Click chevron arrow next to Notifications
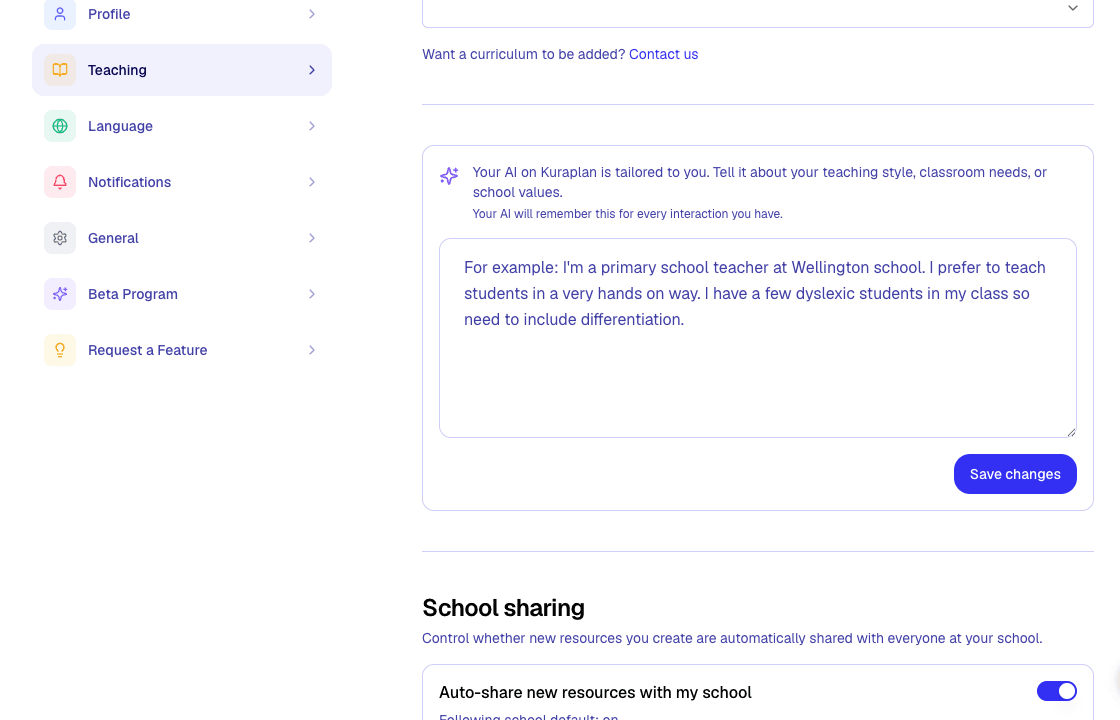The image size is (1120, 720). (312, 182)
